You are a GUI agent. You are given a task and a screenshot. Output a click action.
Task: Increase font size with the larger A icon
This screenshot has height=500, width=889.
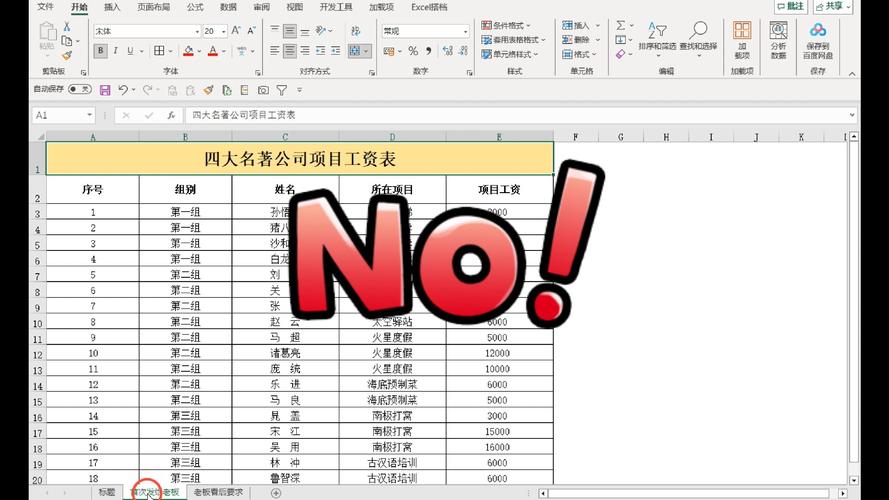pos(236,31)
